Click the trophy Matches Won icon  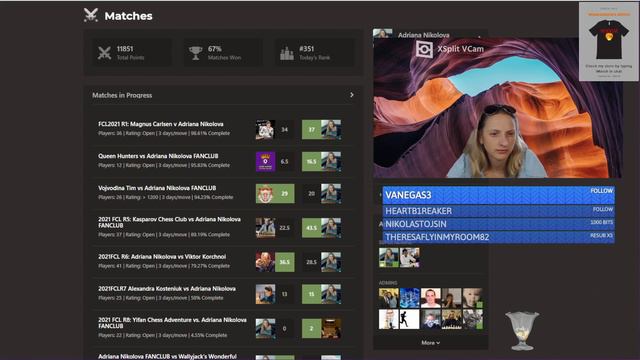tap(196, 53)
